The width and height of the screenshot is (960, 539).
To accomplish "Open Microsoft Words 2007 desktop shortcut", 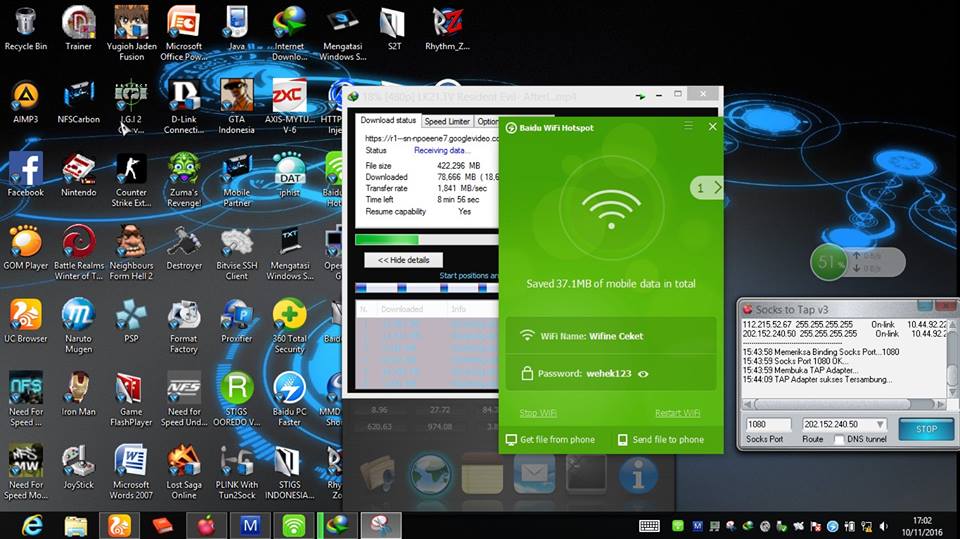I will pyautogui.click(x=131, y=472).
